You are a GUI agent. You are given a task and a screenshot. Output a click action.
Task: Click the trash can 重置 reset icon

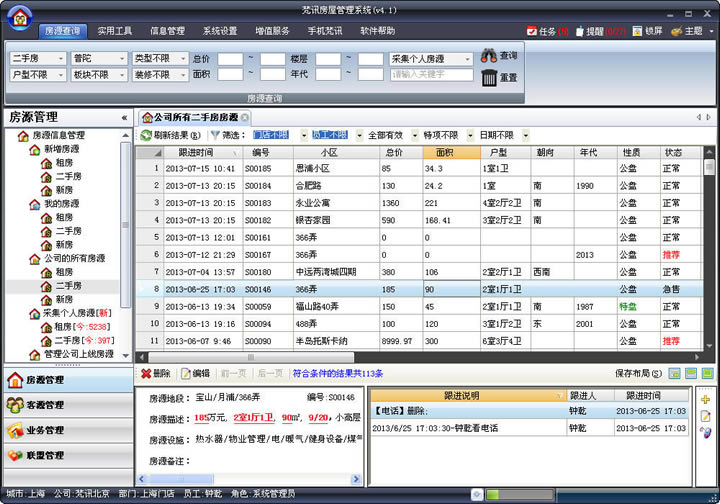[x=489, y=78]
